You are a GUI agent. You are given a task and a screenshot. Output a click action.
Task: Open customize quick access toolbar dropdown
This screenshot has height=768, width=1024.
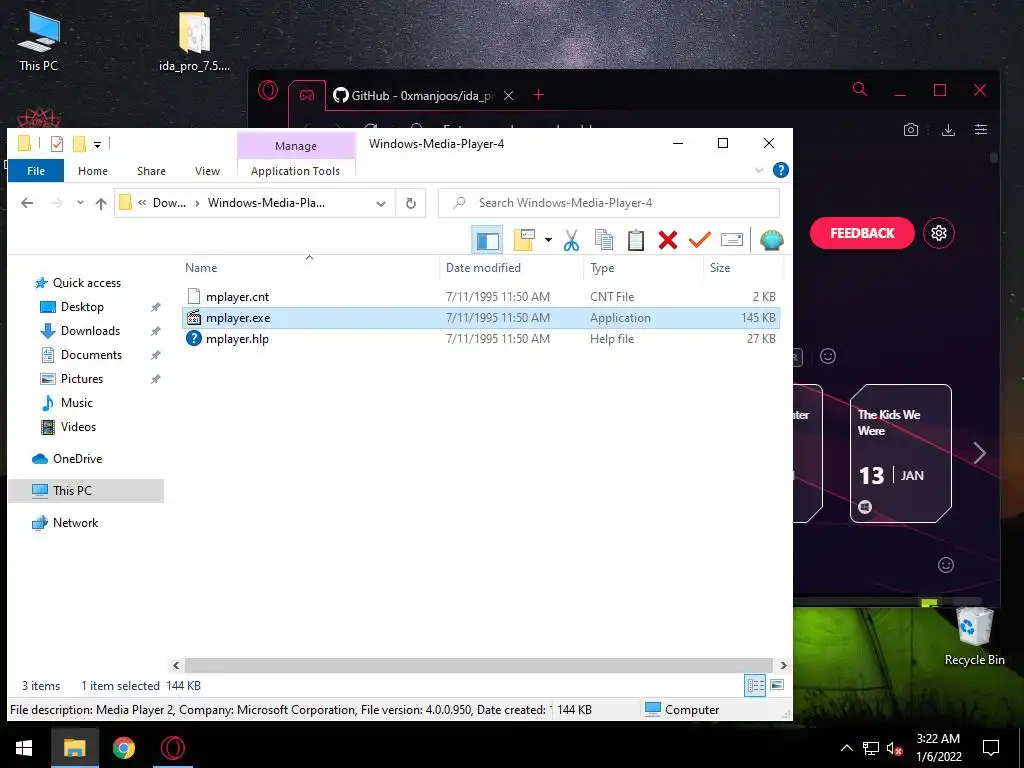(97, 144)
